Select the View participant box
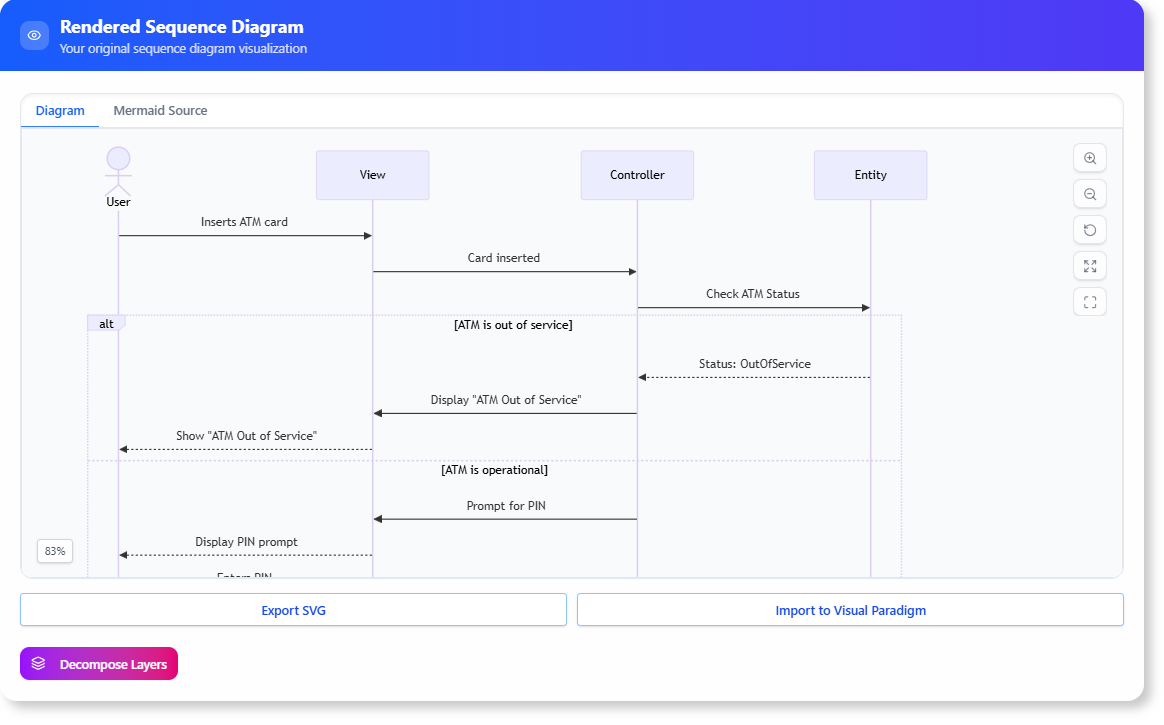The width and height of the screenshot is (1164, 725). click(x=372, y=175)
